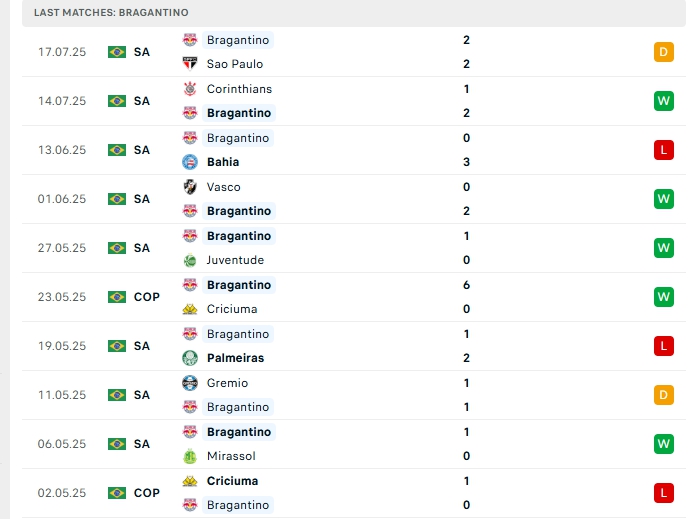Click the Bahia club crest icon
The width and height of the screenshot is (698, 519).
coord(190,162)
